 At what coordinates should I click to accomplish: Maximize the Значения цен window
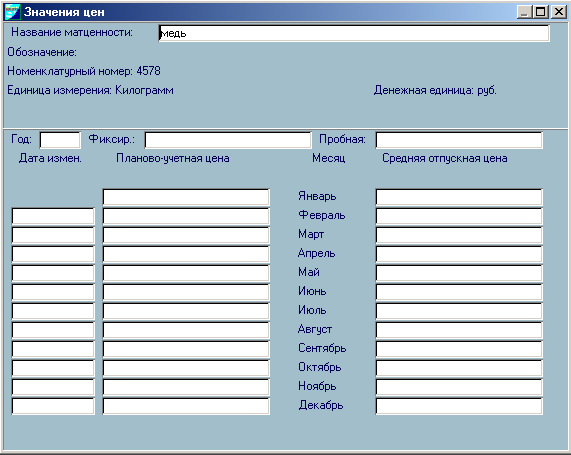(x=541, y=12)
